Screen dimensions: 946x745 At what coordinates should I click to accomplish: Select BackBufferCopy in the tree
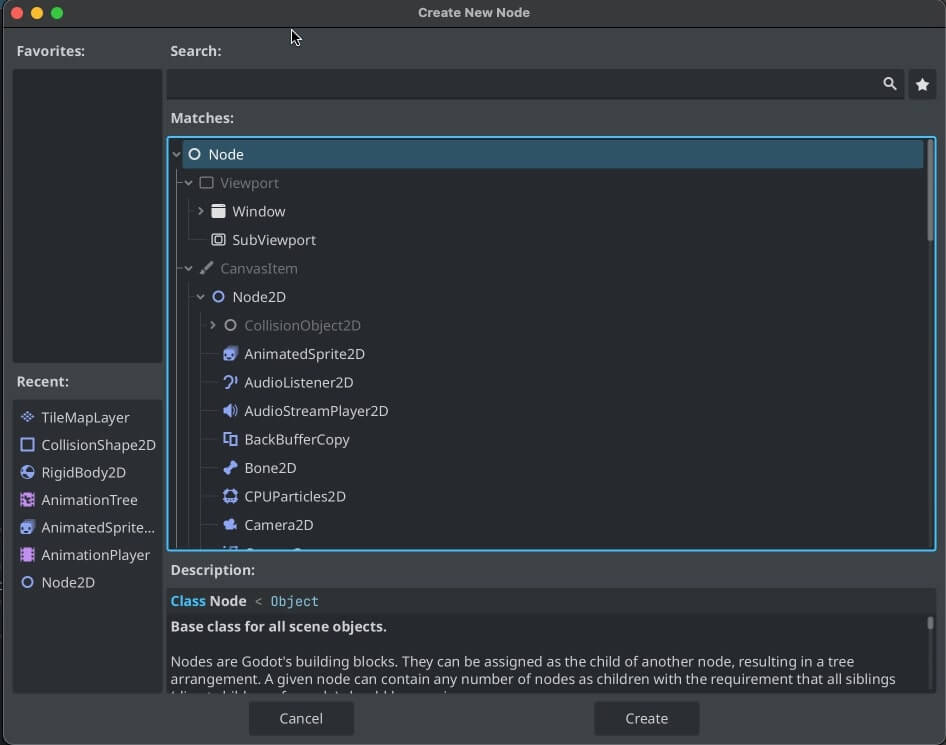[297, 439]
